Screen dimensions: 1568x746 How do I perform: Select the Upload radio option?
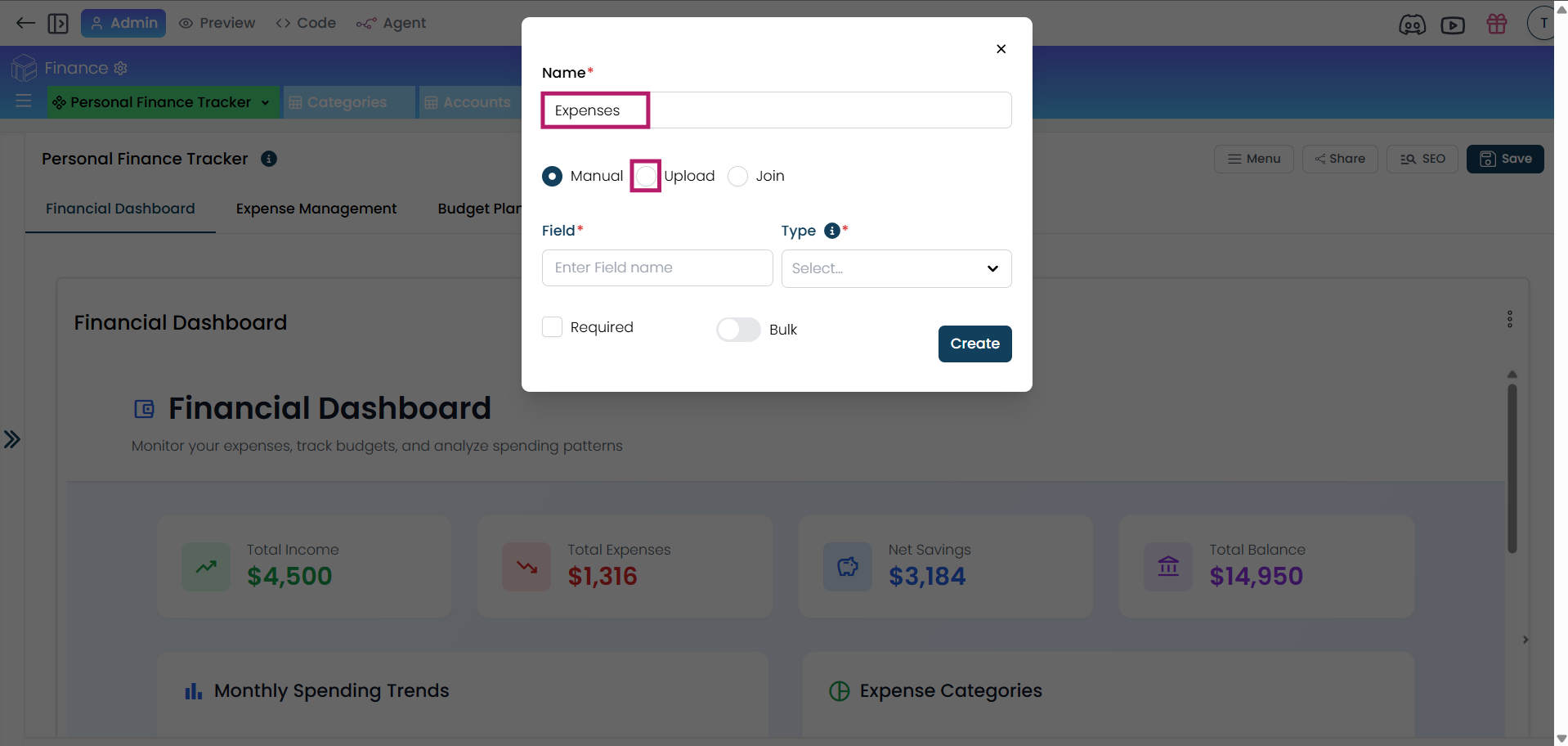coord(646,176)
